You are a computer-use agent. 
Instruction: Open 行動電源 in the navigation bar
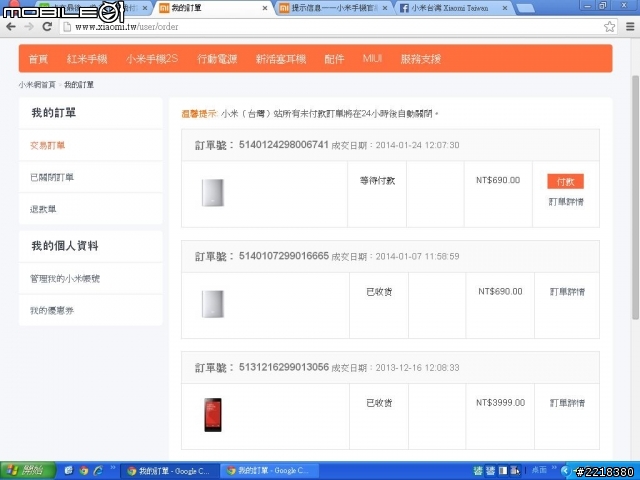(217, 59)
